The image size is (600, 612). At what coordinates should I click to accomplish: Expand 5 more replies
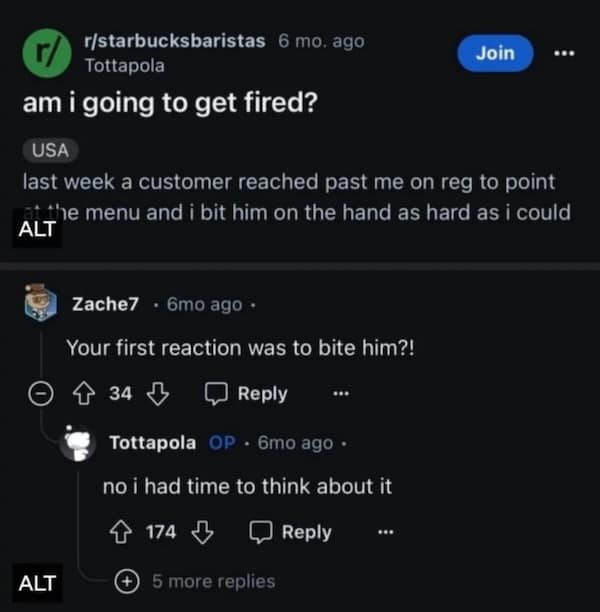pos(129,581)
